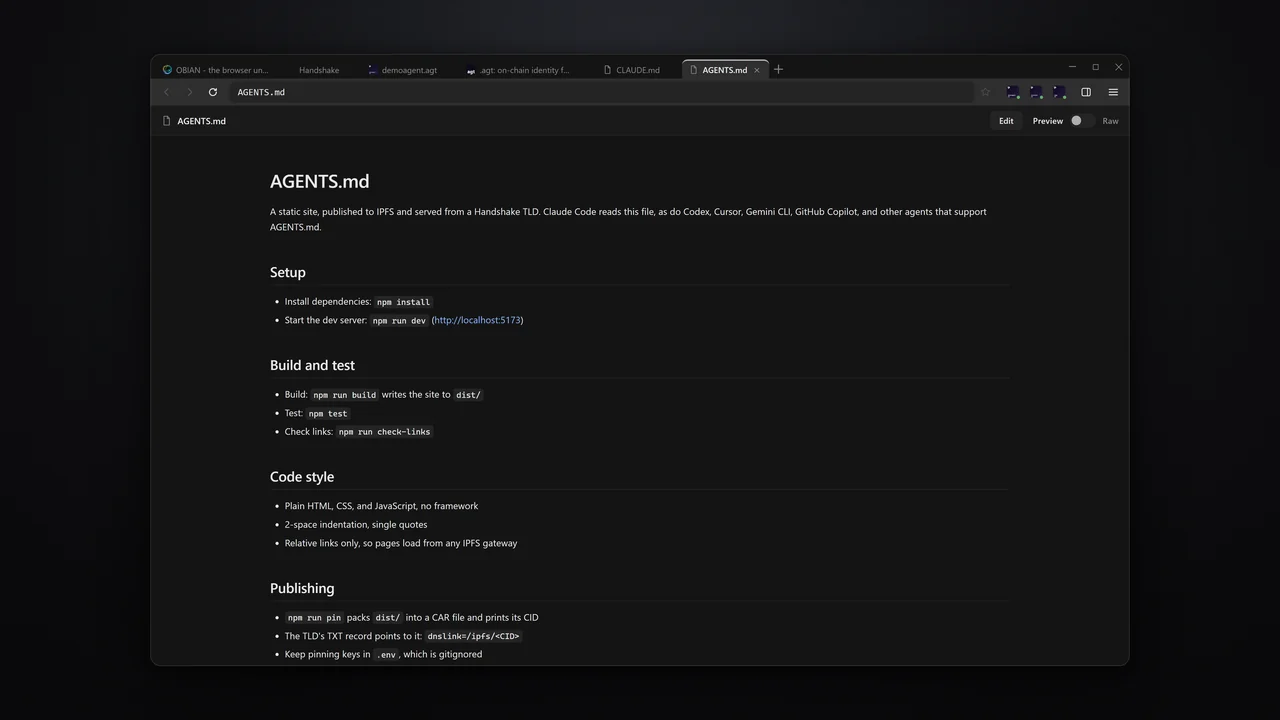
Task: Open a new tab with the plus icon
Action: coord(778,69)
